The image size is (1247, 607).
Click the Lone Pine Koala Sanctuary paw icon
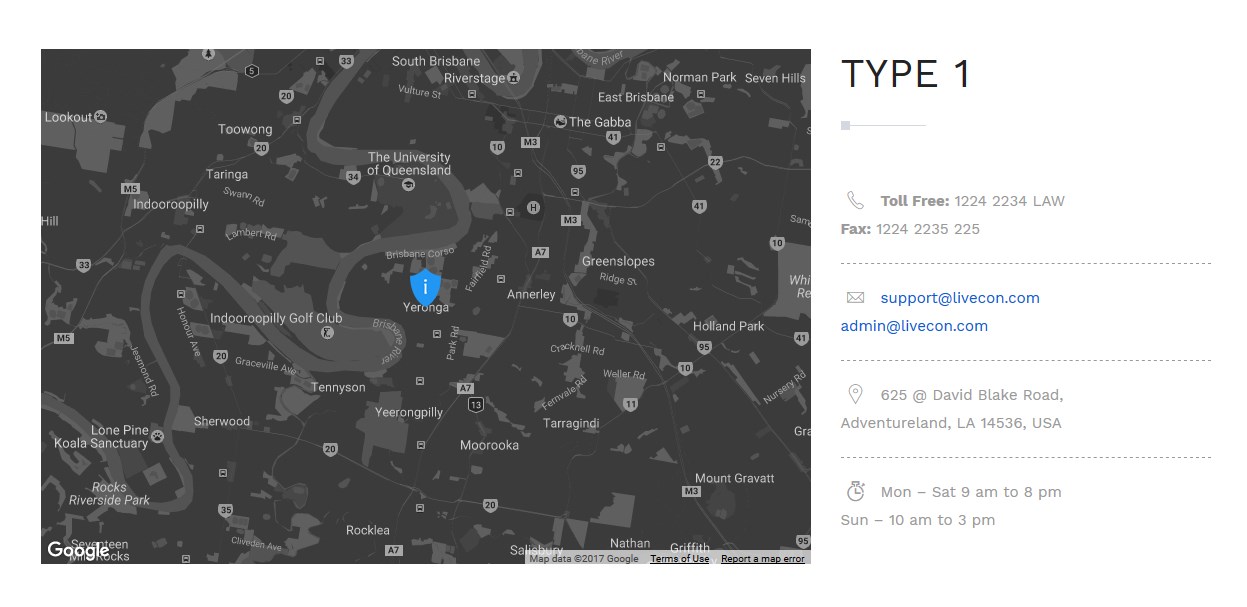pyautogui.click(x=158, y=436)
